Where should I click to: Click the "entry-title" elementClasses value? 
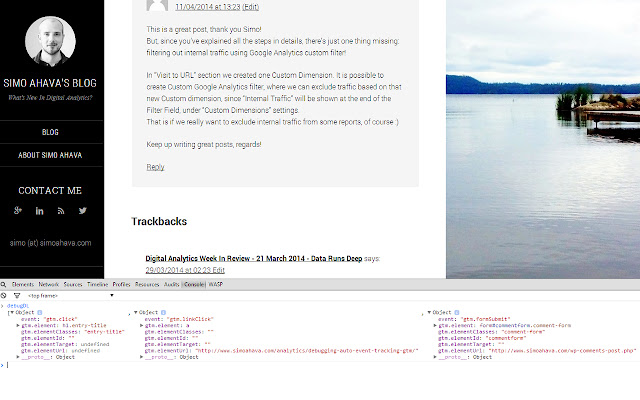(104, 332)
